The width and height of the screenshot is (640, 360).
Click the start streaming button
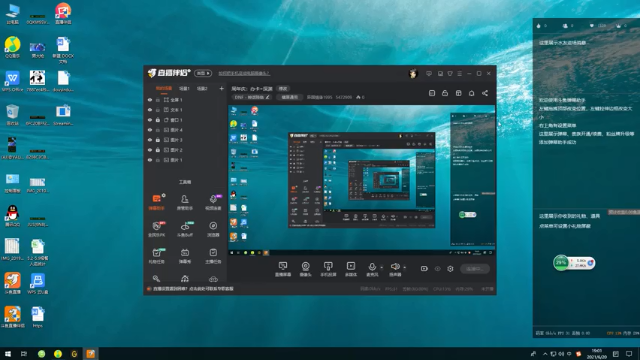[475, 269]
